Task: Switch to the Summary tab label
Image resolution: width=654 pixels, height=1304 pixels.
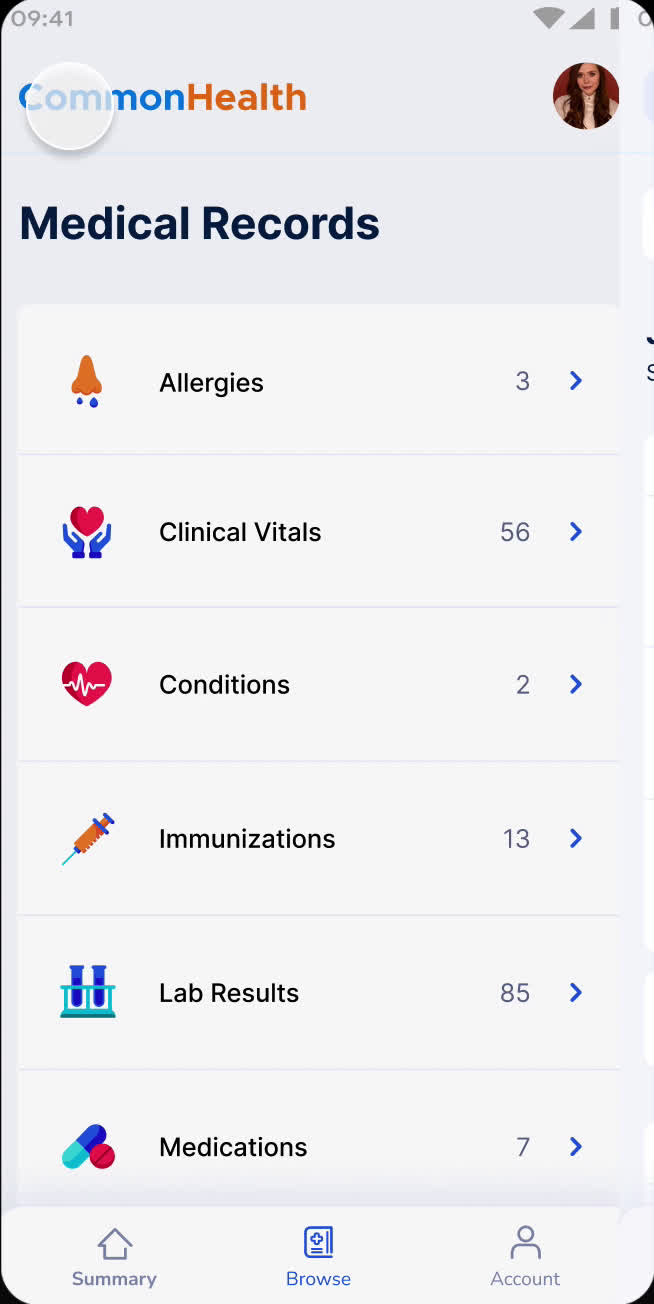Action: (x=114, y=1279)
